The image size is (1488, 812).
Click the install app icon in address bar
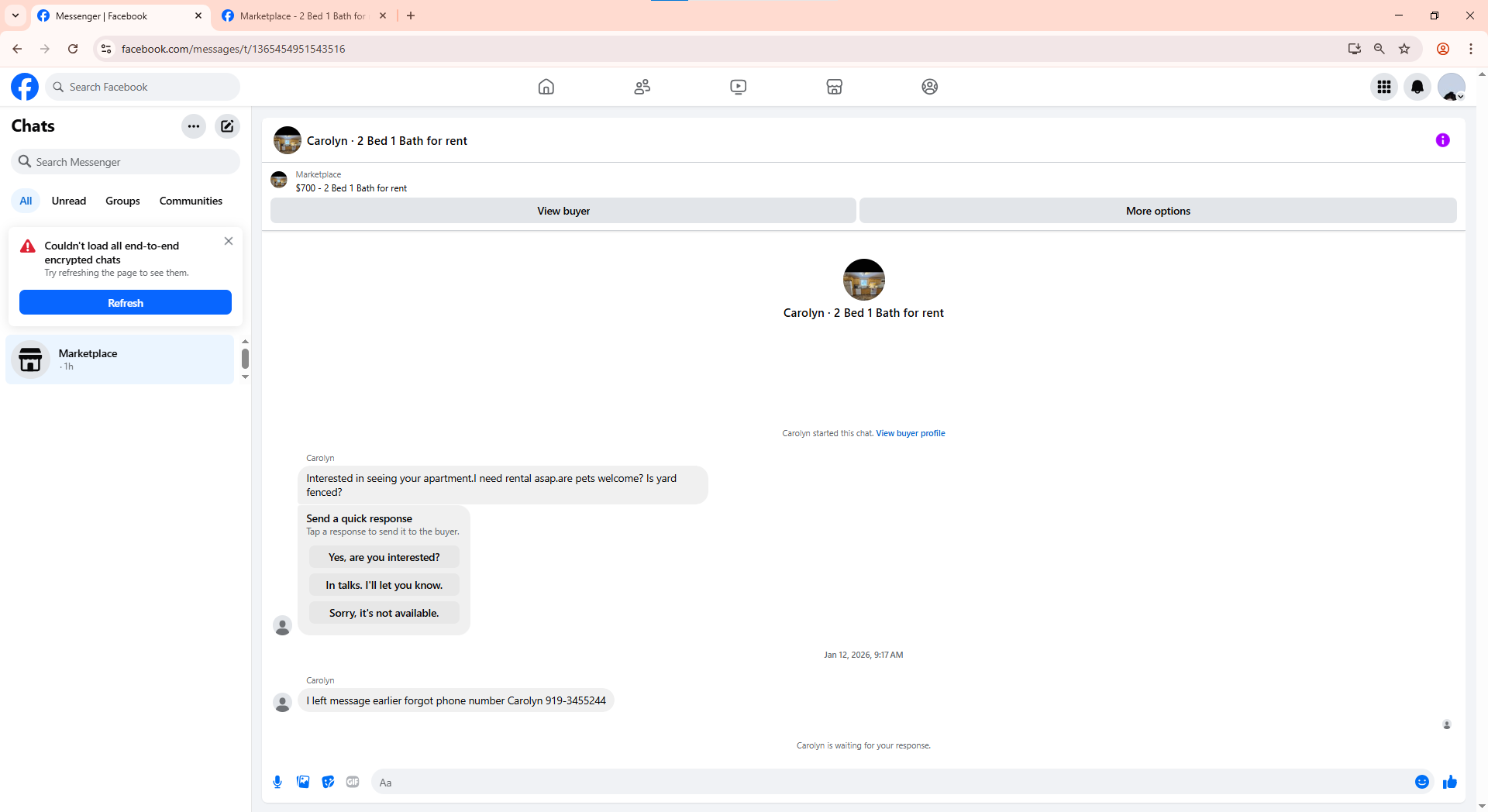tap(1354, 49)
